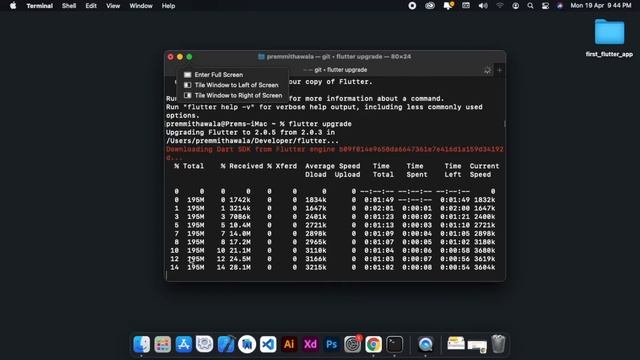Screen dimensions: 640x360
Task: Click the '3604k' current speed value
Action: [484, 267]
